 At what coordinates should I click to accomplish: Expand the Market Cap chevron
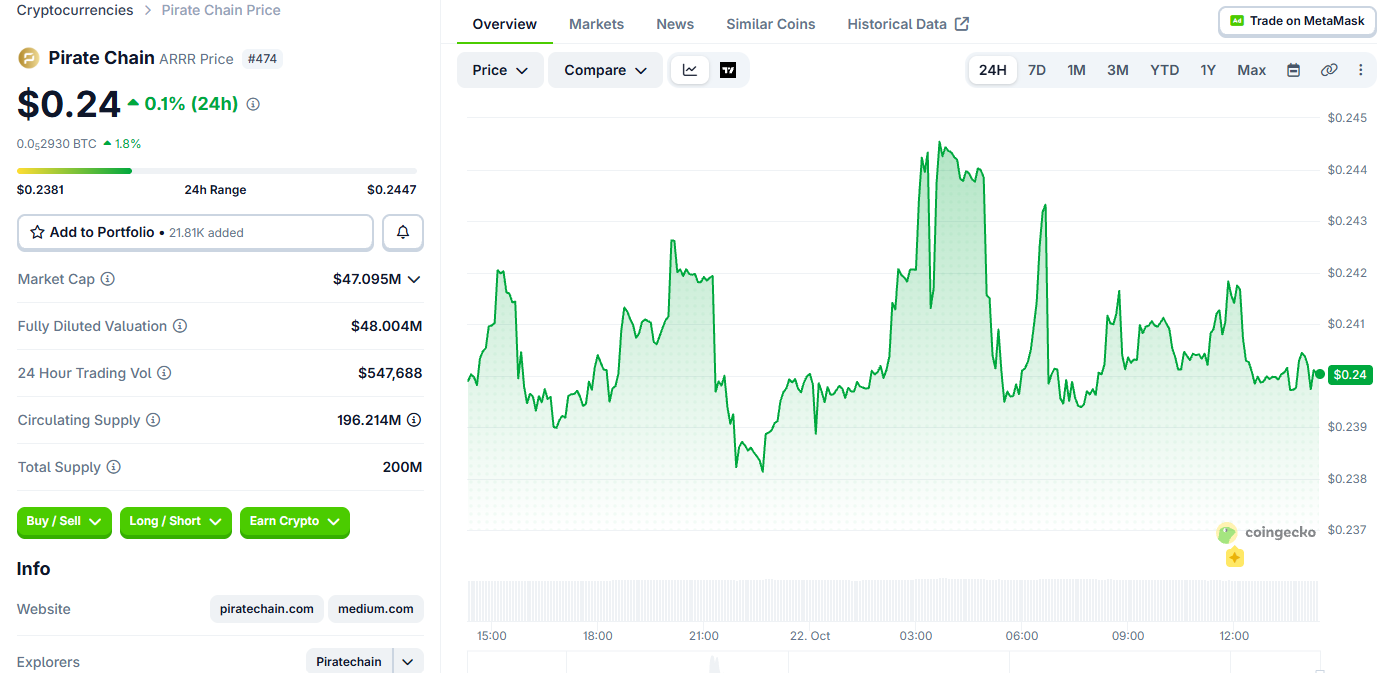[414, 279]
